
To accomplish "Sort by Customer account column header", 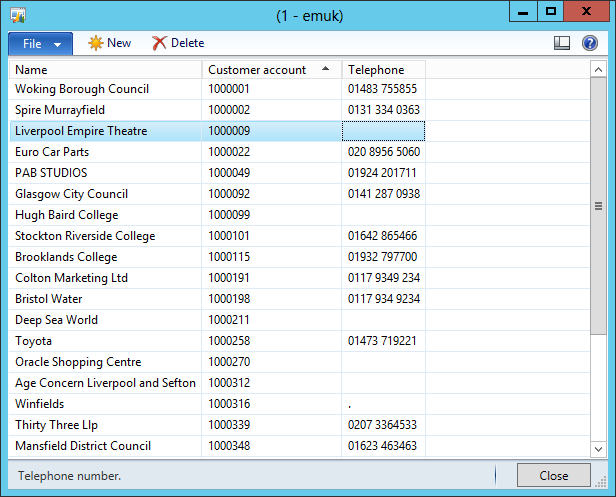I will pyautogui.click(x=272, y=70).
